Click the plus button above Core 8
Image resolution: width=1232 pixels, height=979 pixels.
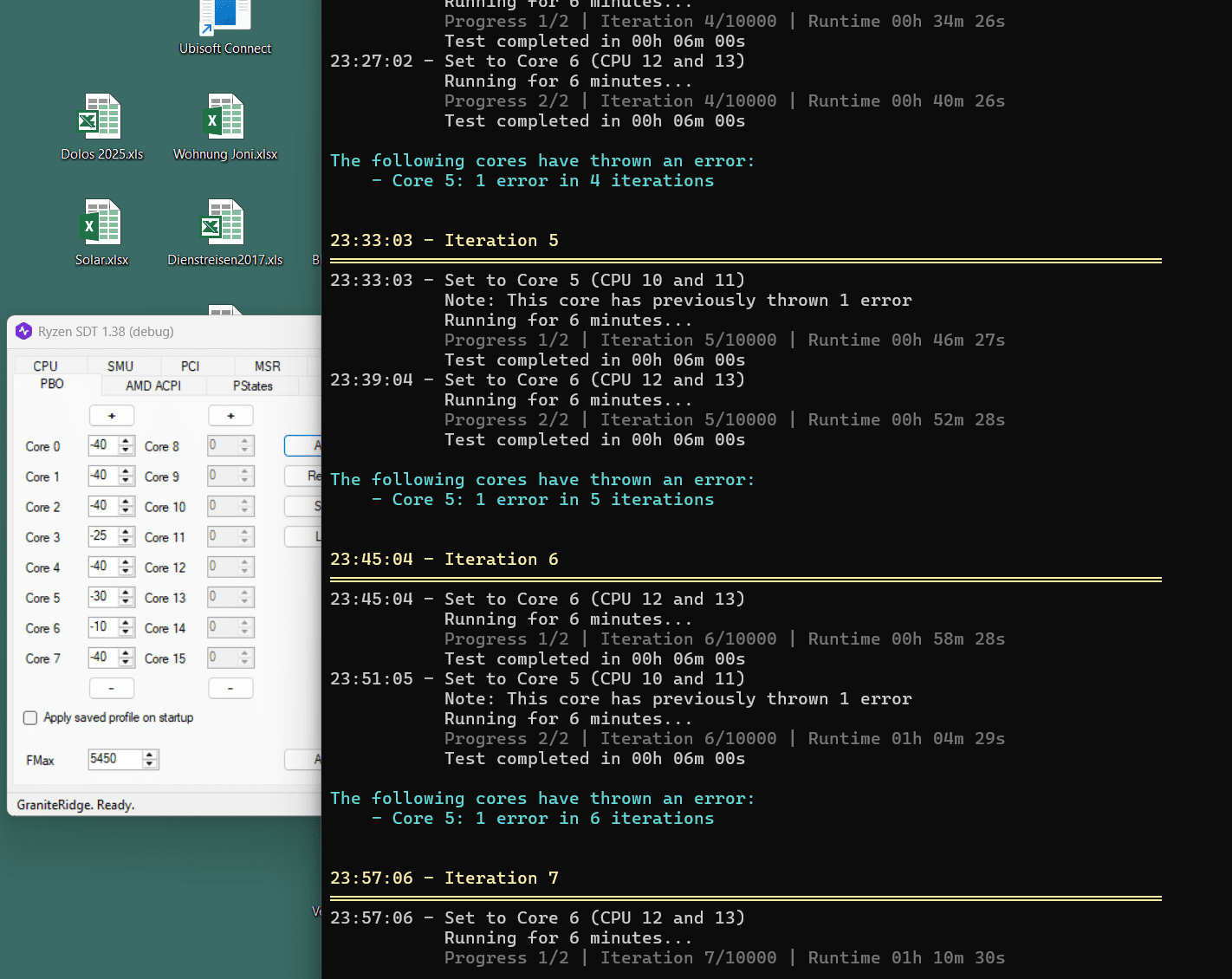click(x=230, y=416)
